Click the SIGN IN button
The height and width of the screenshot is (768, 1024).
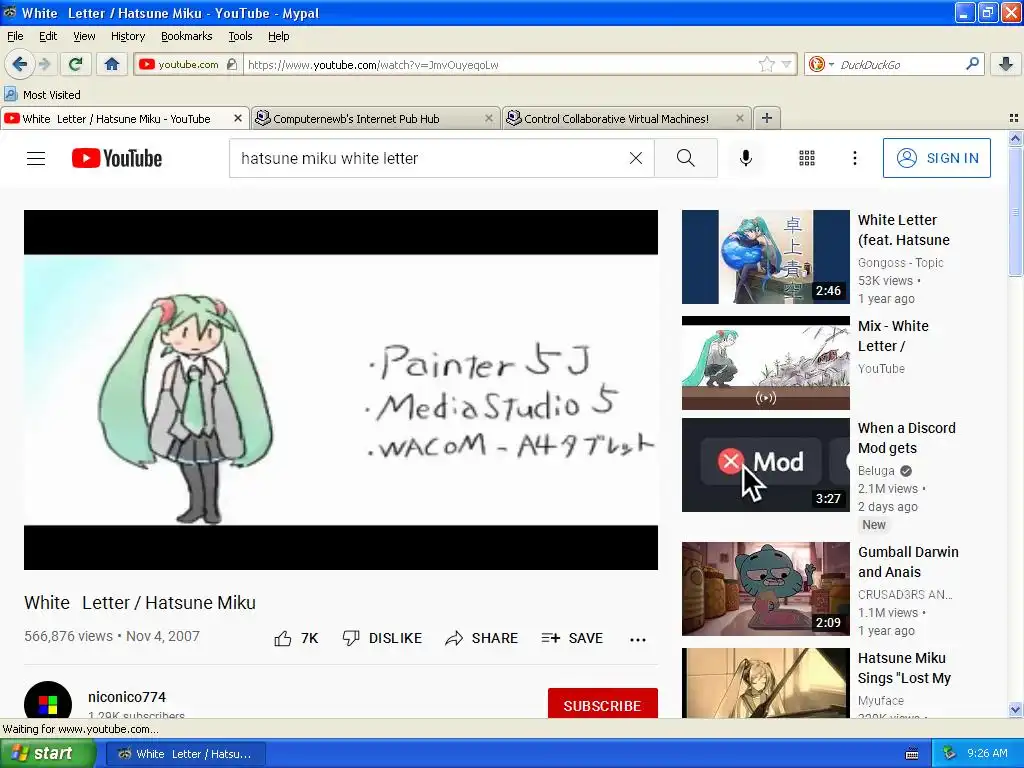(x=936, y=158)
